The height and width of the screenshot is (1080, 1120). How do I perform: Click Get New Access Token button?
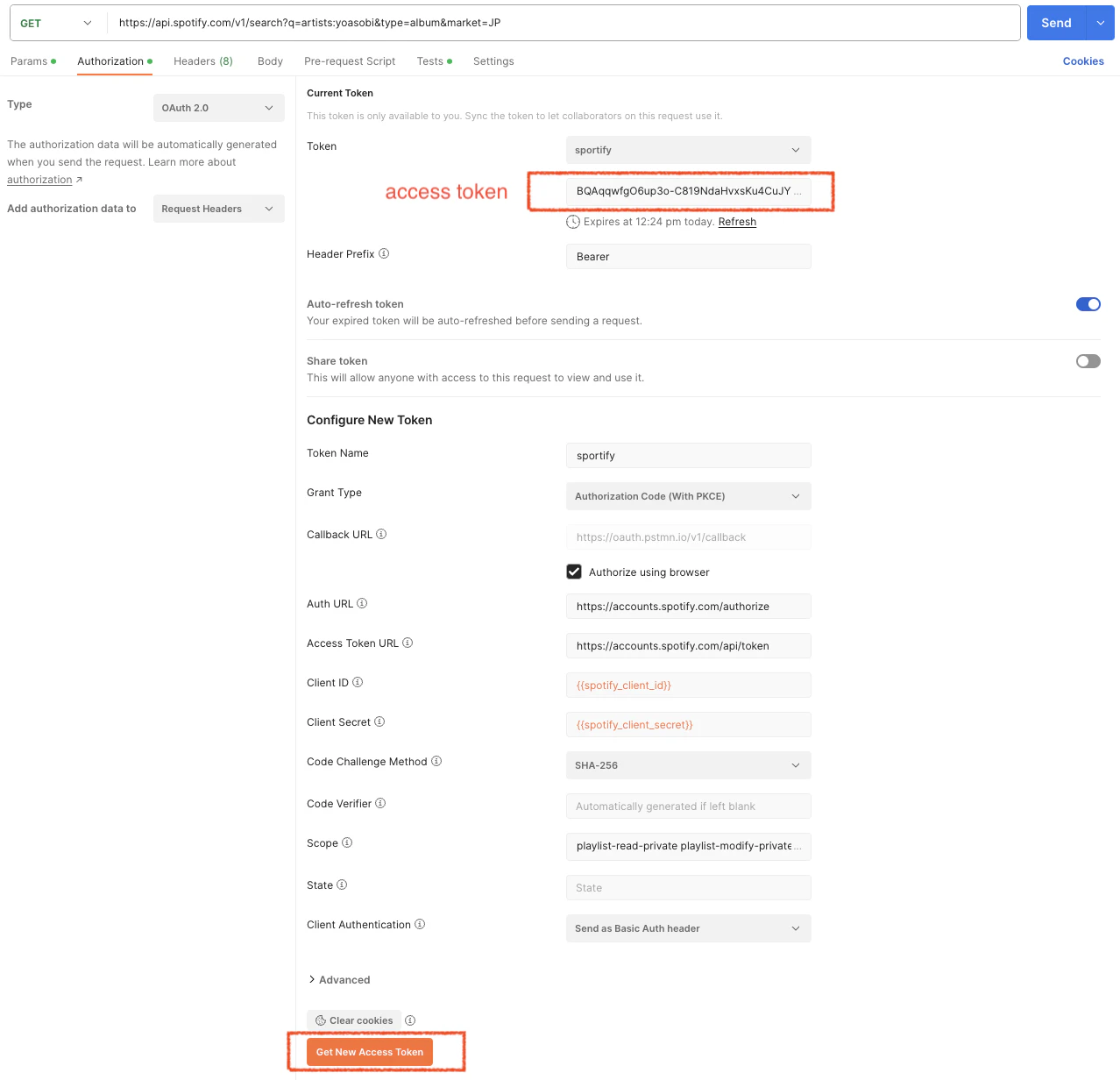click(x=370, y=1052)
